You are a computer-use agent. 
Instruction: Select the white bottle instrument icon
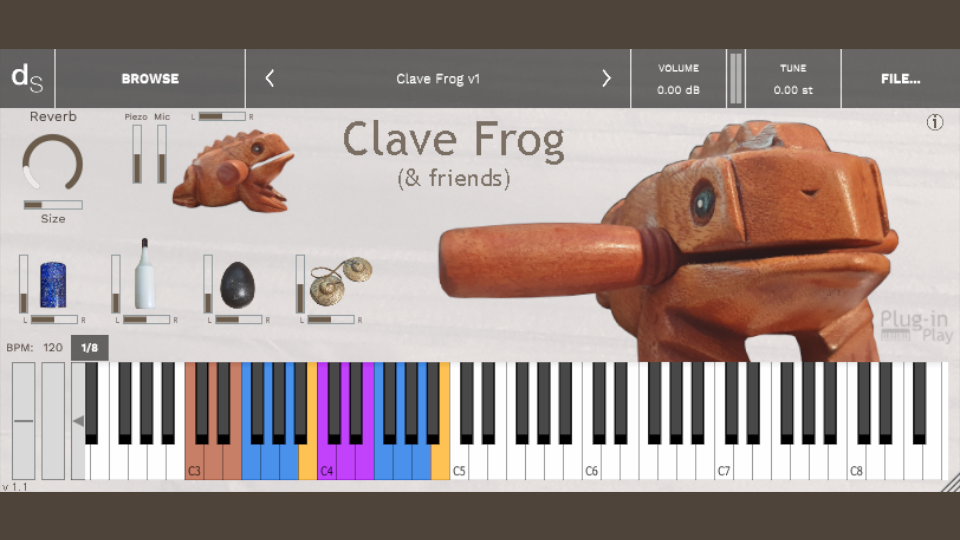click(144, 274)
